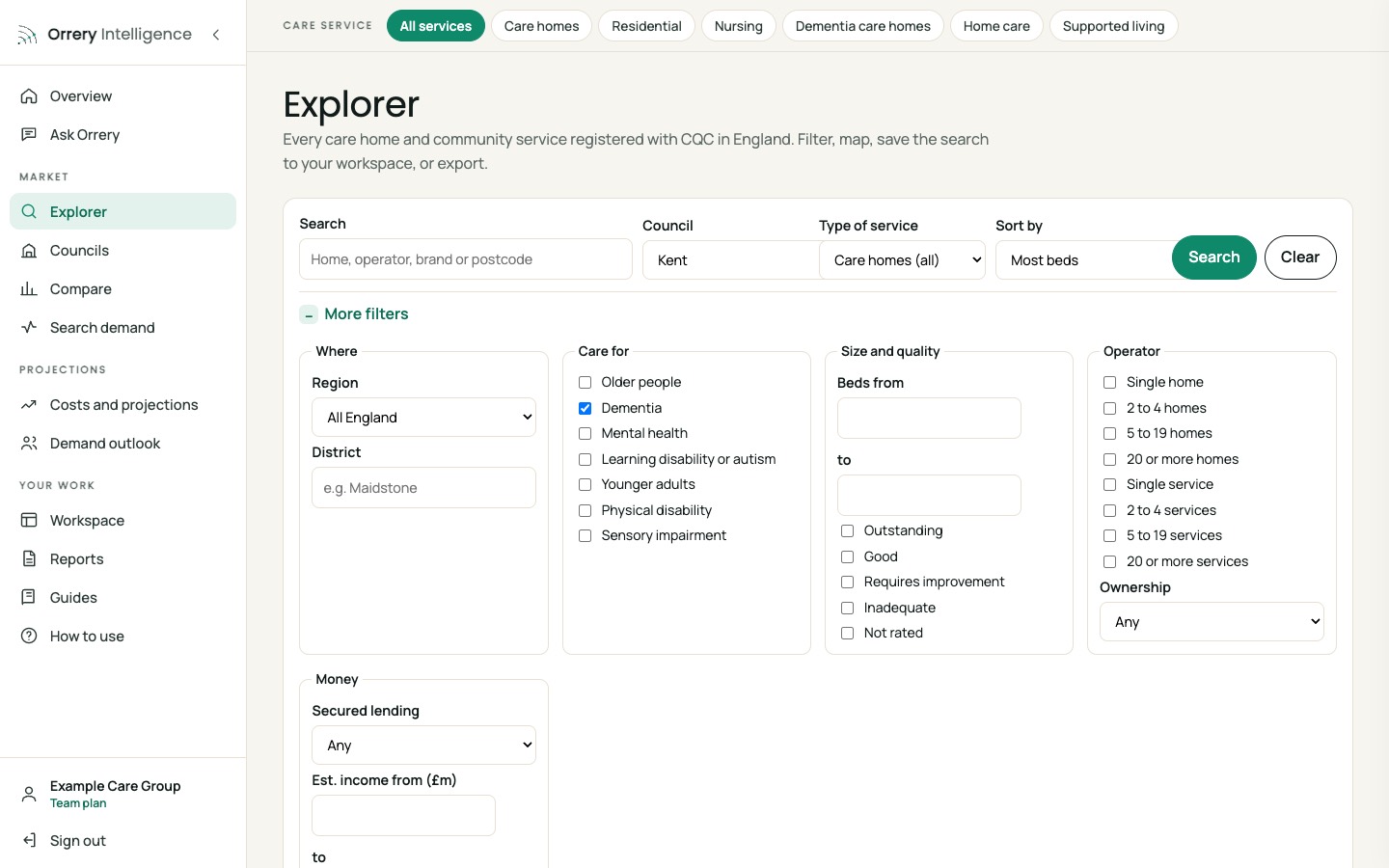1389x868 pixels.
Task: Click the Home, operator, brand or postcode field
Action: tap(466, 259)
